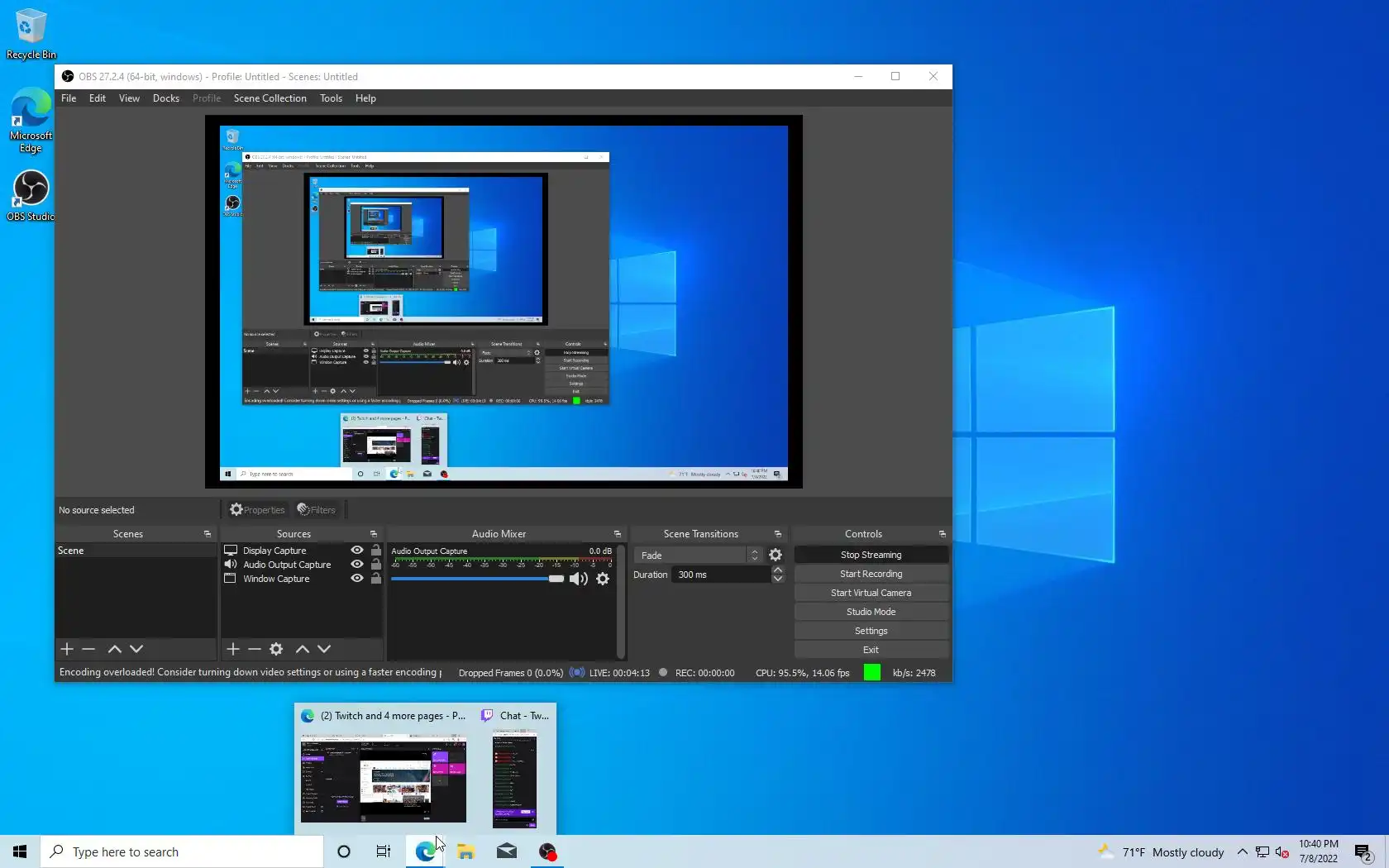Click Stop Streaming

click(871, 555)
